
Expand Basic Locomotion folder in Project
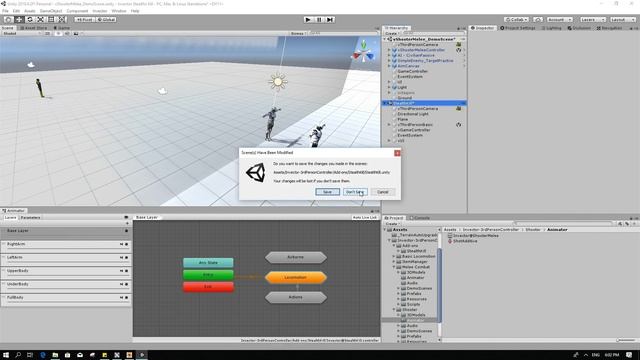click(394, 256)
